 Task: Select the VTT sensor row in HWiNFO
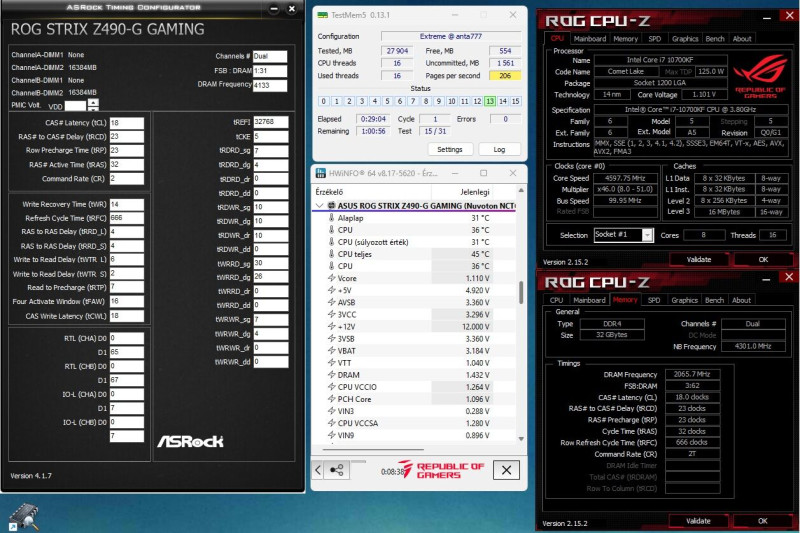coord(413,363)
